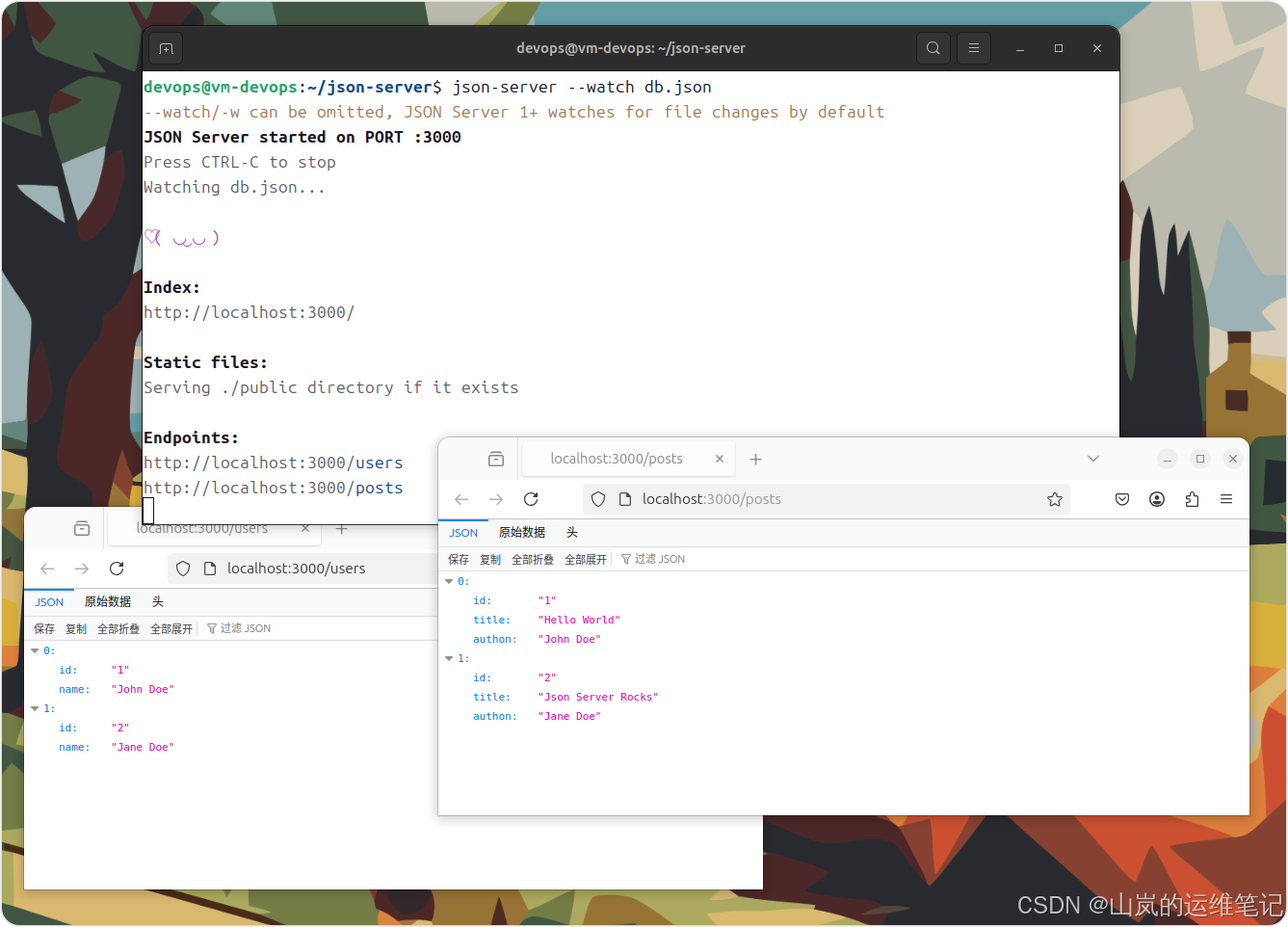Viewport: 1288px width, 927px height.
Task: Close the localhost:3000/users tab
Action: (305, 528)
